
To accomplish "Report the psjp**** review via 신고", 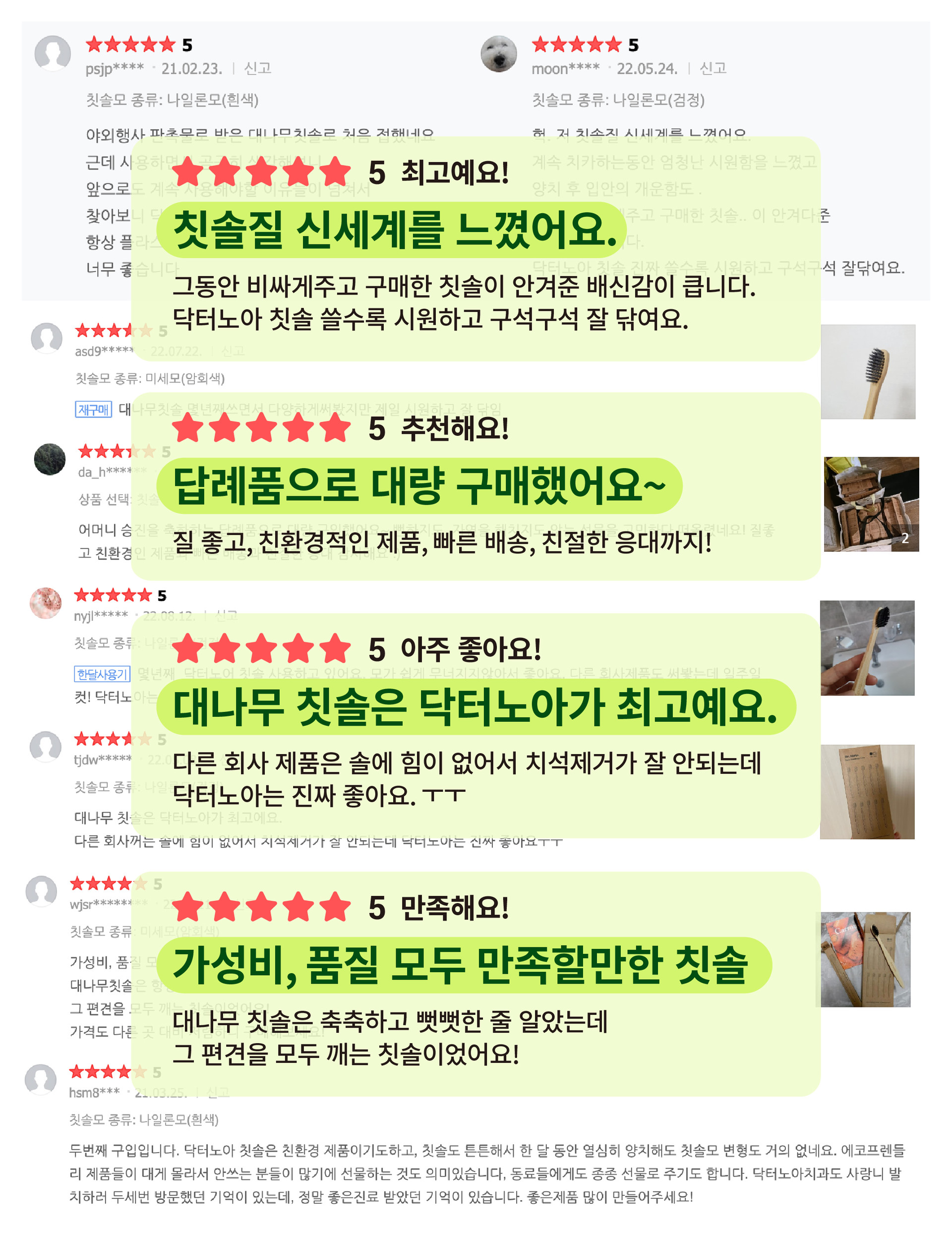I will 257,68.
